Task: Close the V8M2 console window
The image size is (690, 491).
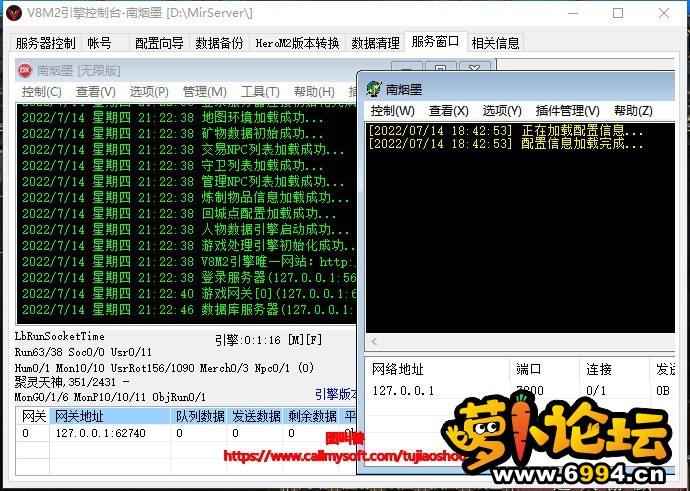Action: click(664, 13)
